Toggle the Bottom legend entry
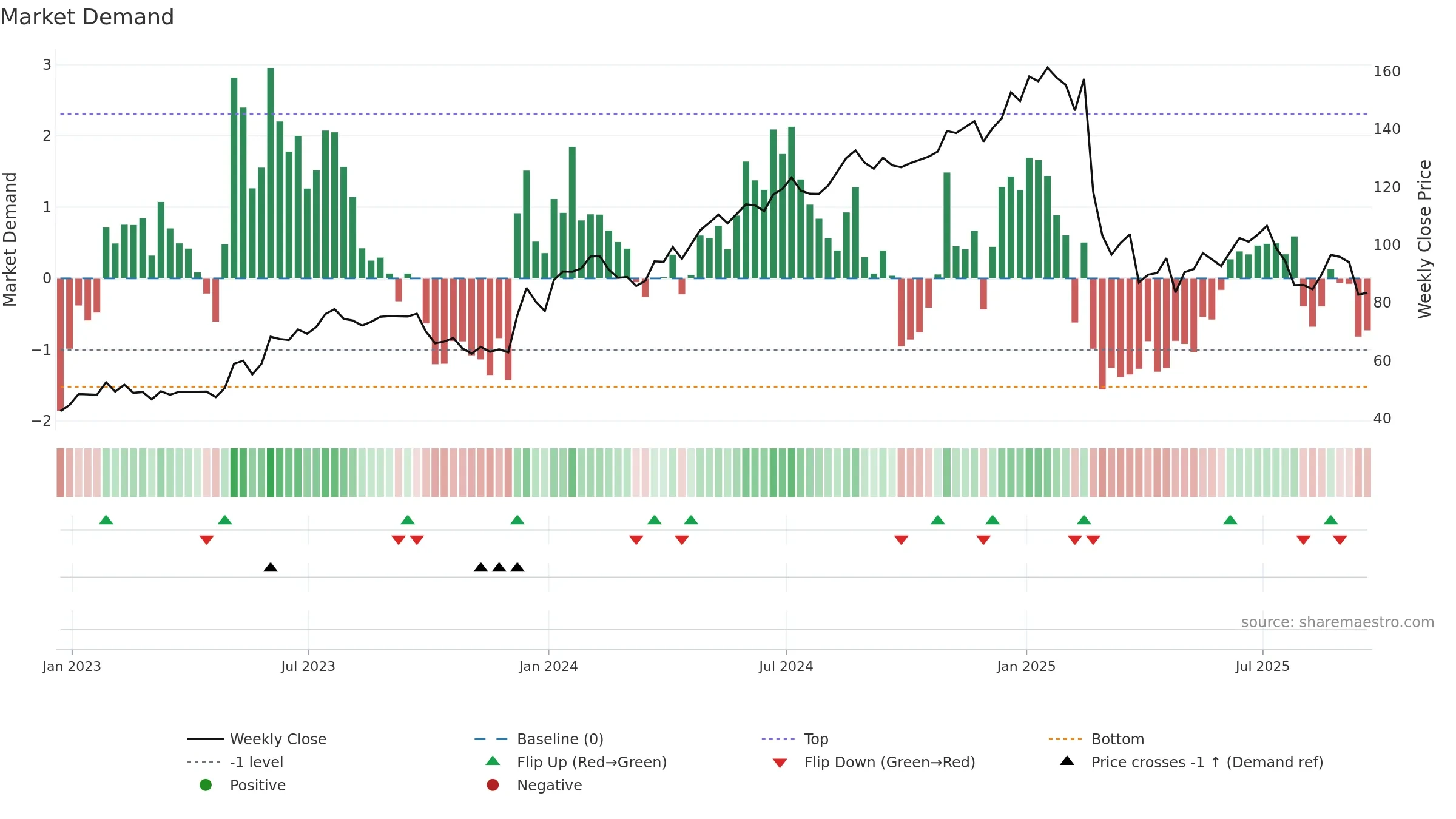Viewport: 1456px width, 819px height. (1096, 739)
